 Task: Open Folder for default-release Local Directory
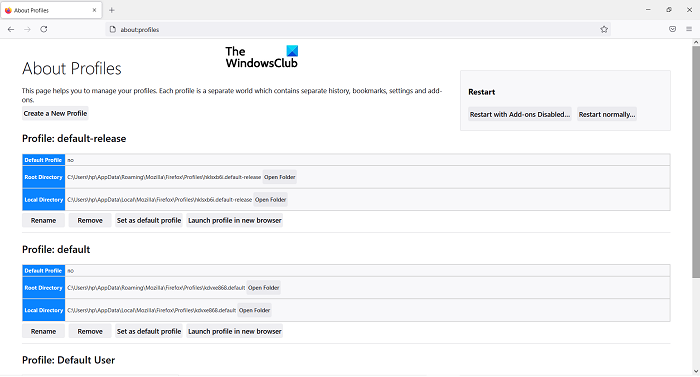click(x=271, y=200)
